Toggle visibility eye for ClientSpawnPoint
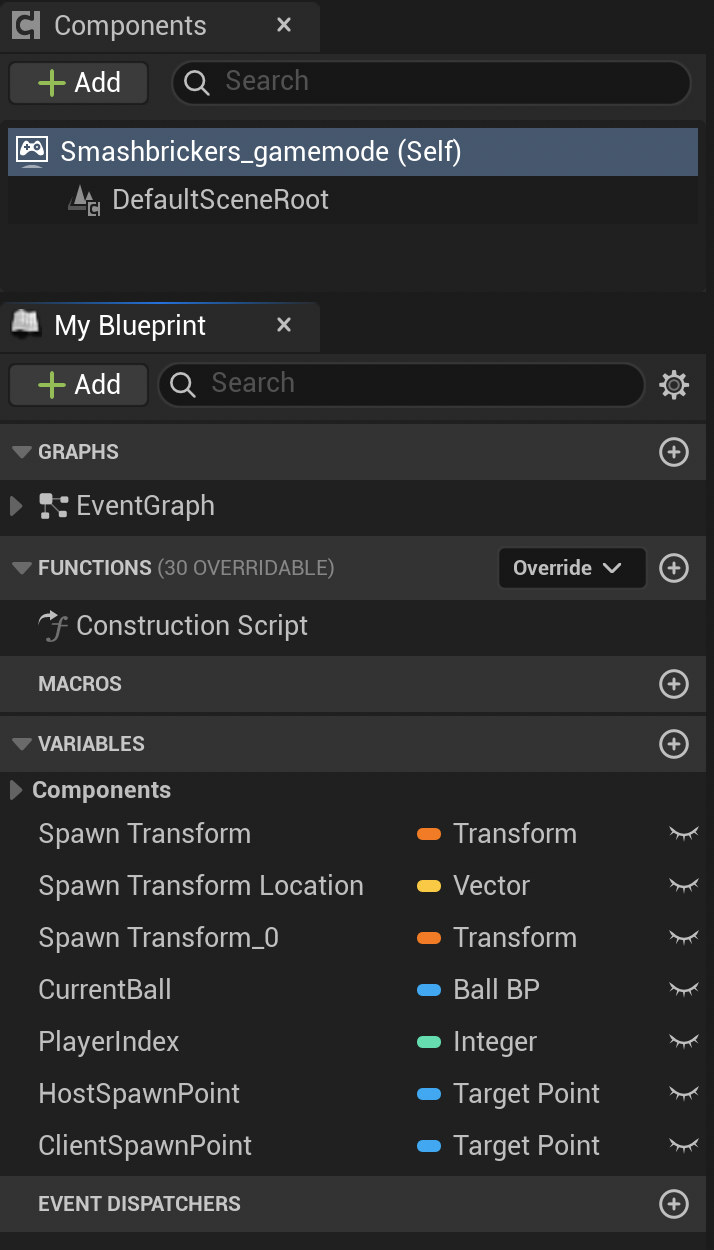Image resolution: width=714 pixels, height=1250 pixels. click(x=684, y=1146)
